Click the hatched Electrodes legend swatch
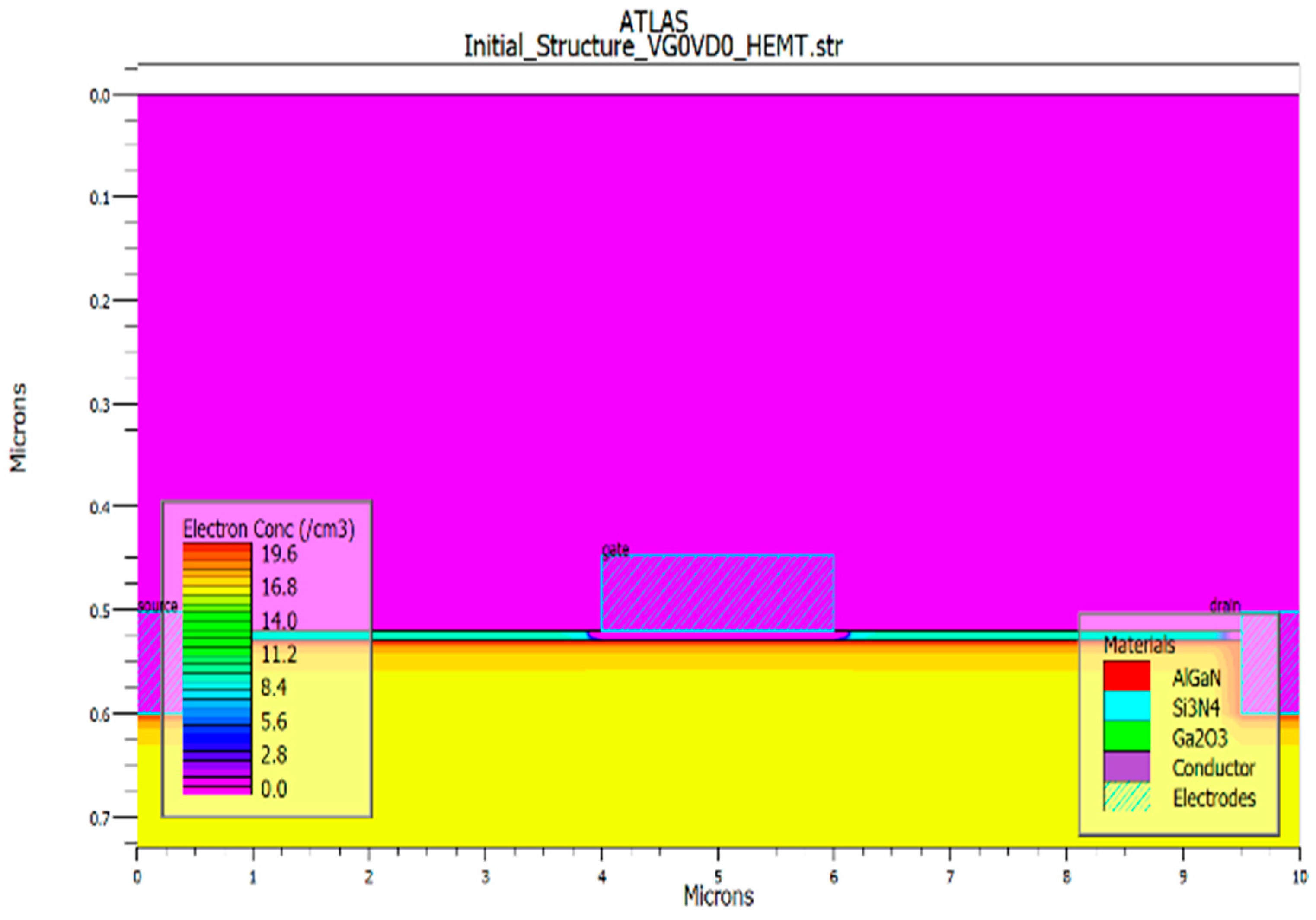 (1126, 797)
